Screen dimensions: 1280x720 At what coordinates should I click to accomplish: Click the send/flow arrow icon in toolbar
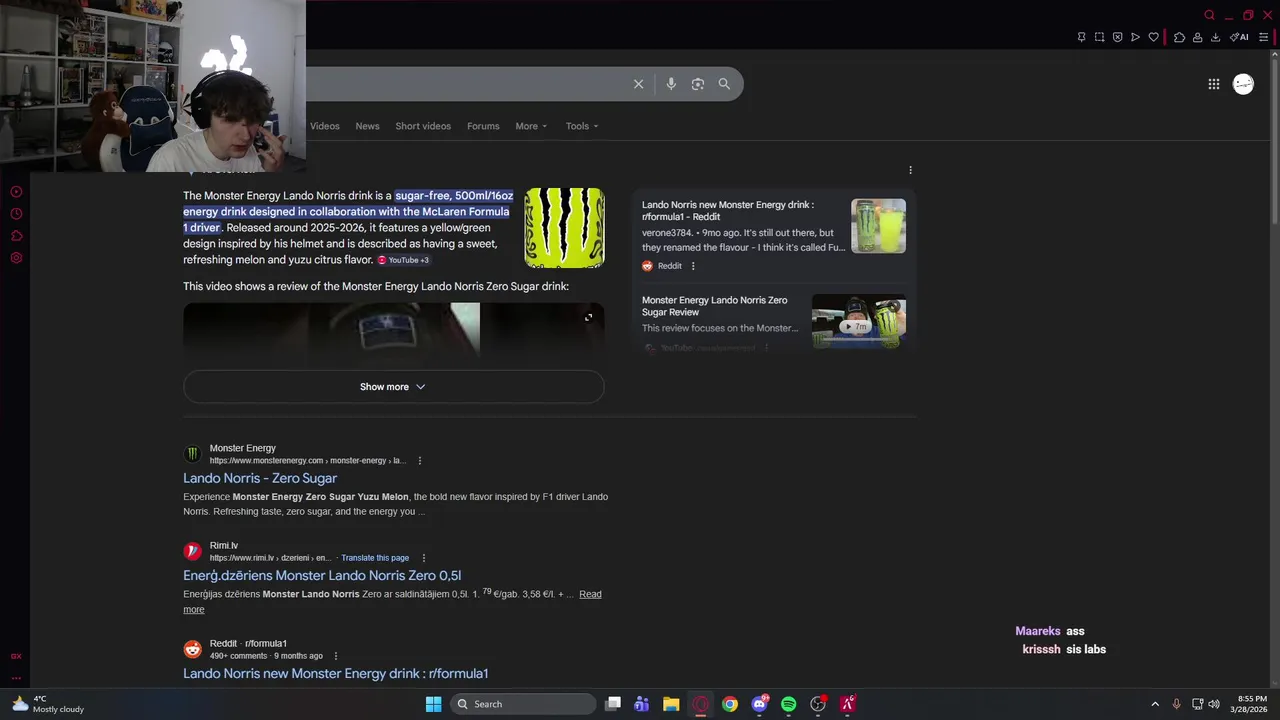tap(1135, 37)
